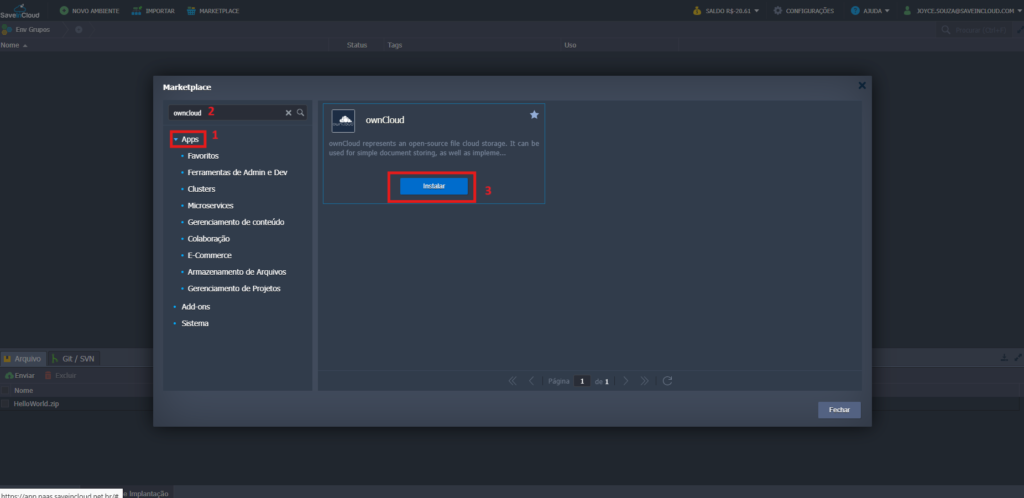Click the Uso column header
1024x498 pixels.
click(570, 45)
